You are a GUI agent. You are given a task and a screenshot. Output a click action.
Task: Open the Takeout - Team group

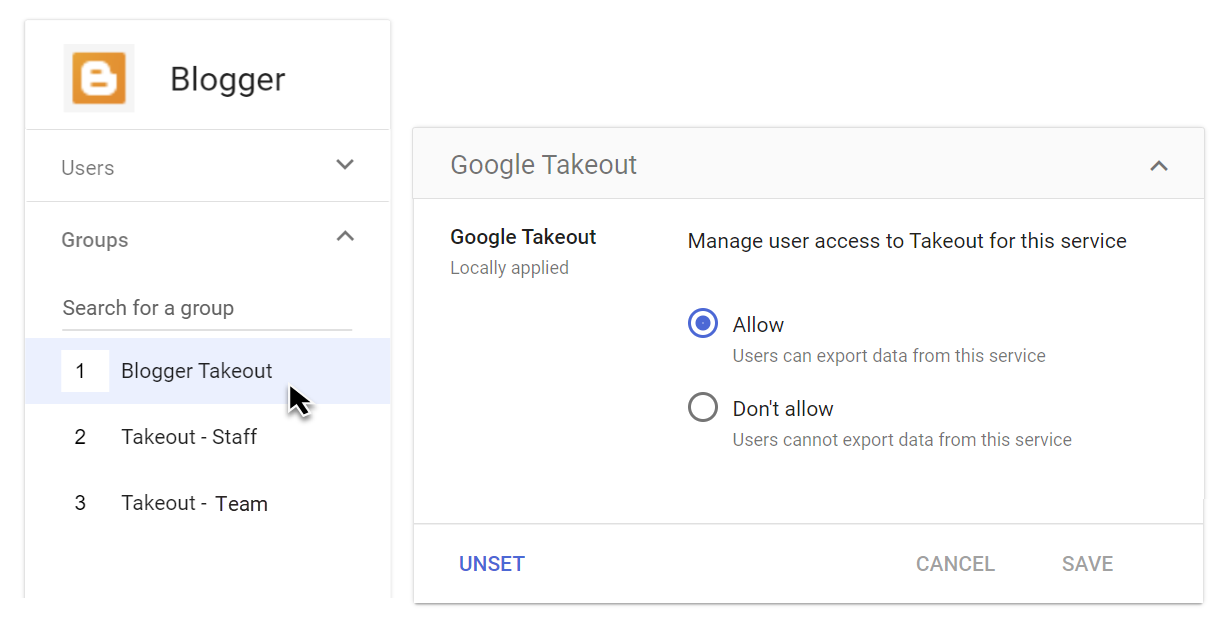click(194, 503)
